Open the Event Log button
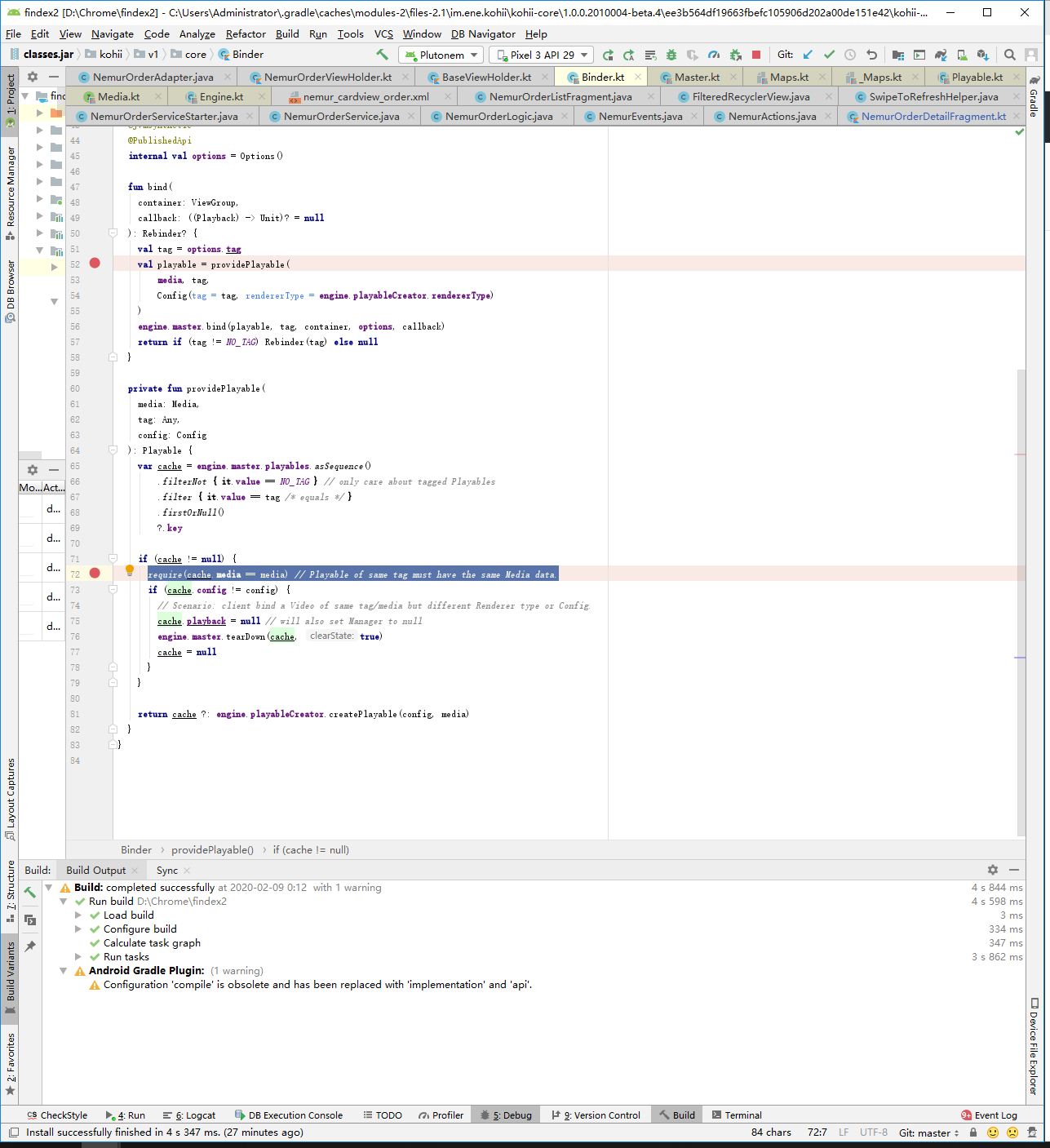 coord(989,1115)
